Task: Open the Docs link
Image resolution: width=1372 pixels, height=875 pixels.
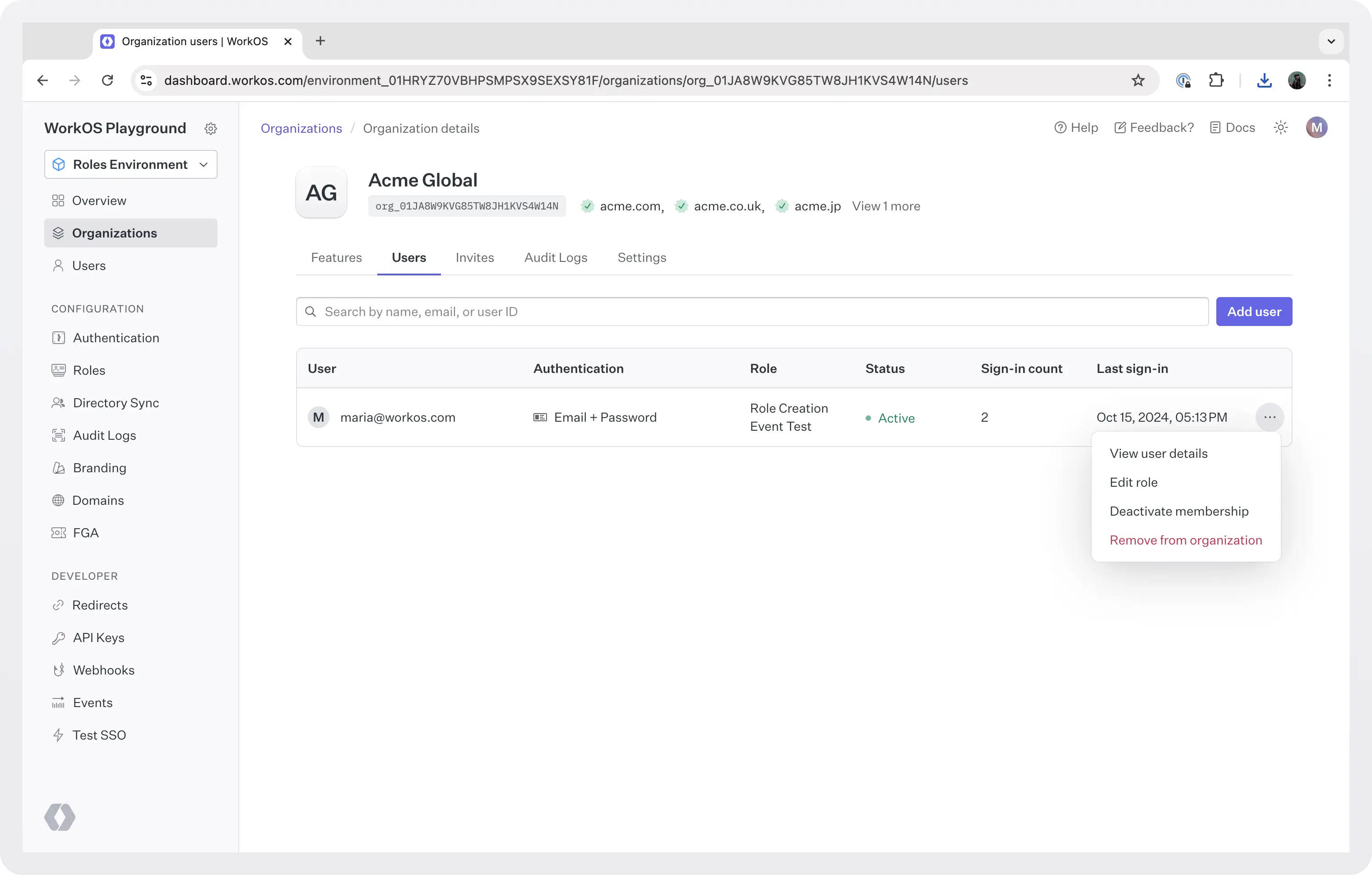Action: (x=1233, y=128)
